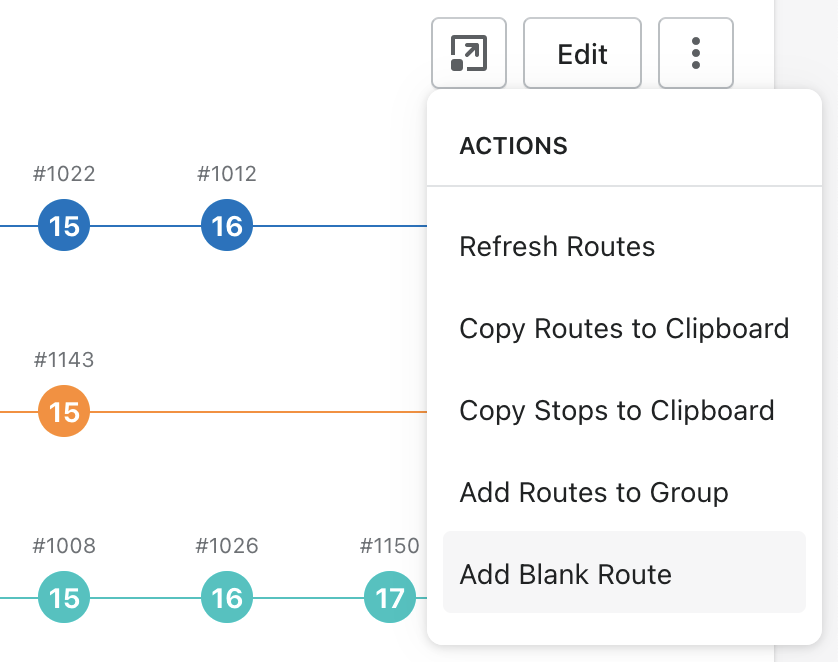The image size is (838, 662).
Task: Click the #1022 order label
Action: pos(64,174)
